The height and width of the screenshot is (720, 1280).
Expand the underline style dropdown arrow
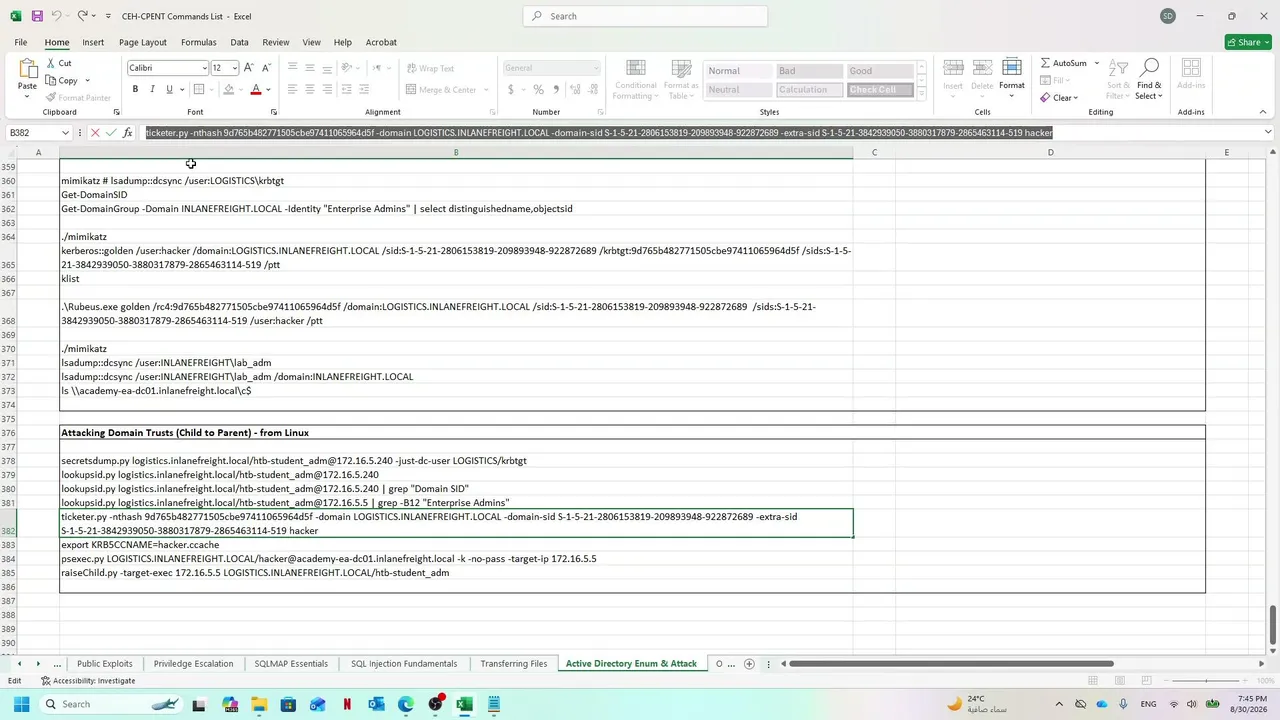181,90
